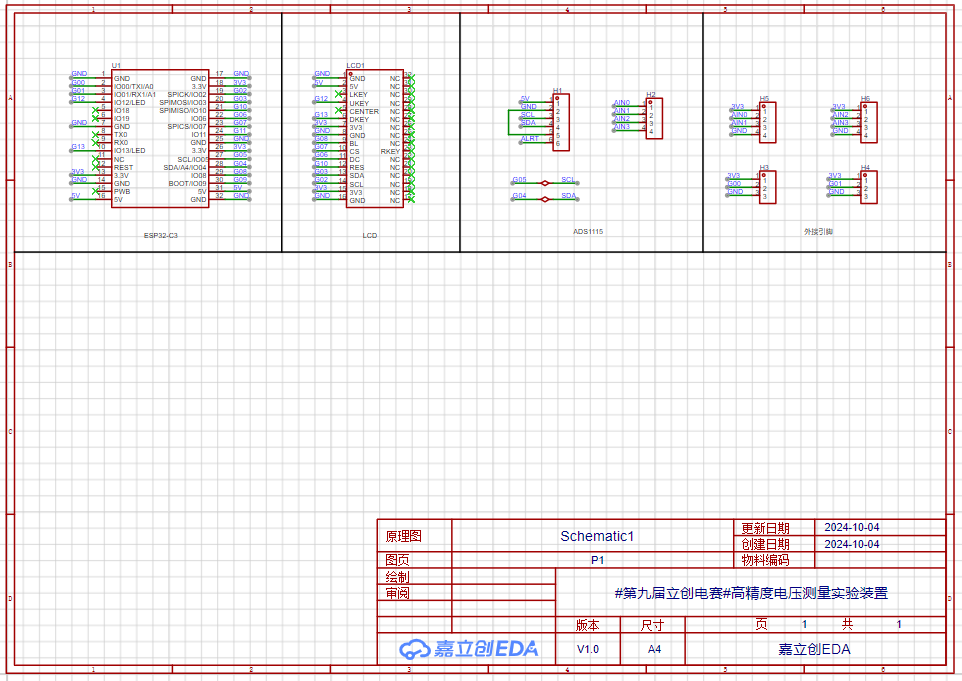Click the A4 size field
962x681 pixels.
point(654,649)
